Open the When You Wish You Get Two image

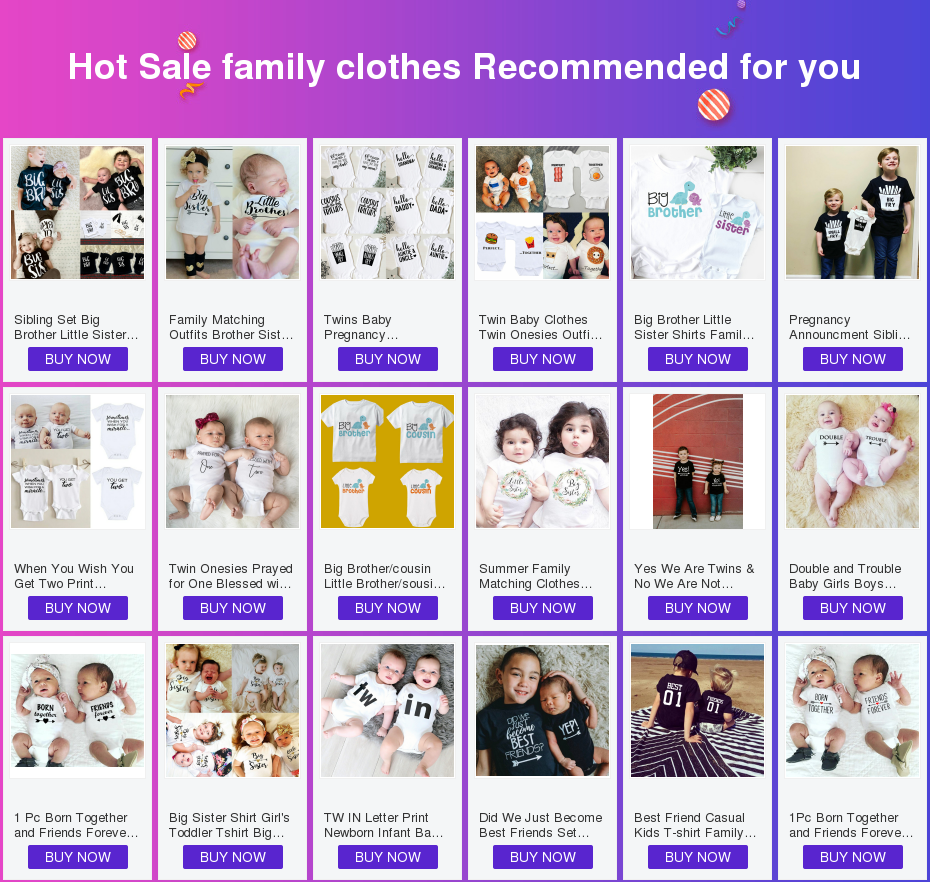(x=78, y=461)
